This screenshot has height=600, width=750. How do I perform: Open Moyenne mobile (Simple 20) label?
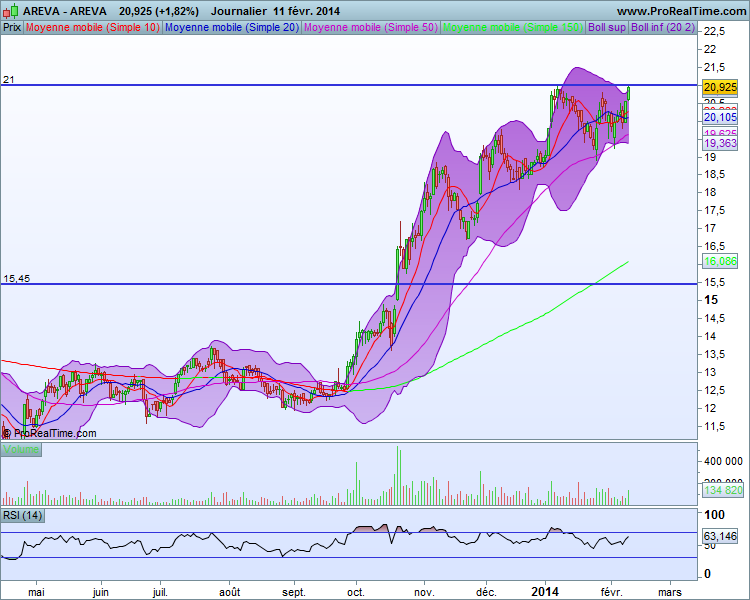coord(232,28)
